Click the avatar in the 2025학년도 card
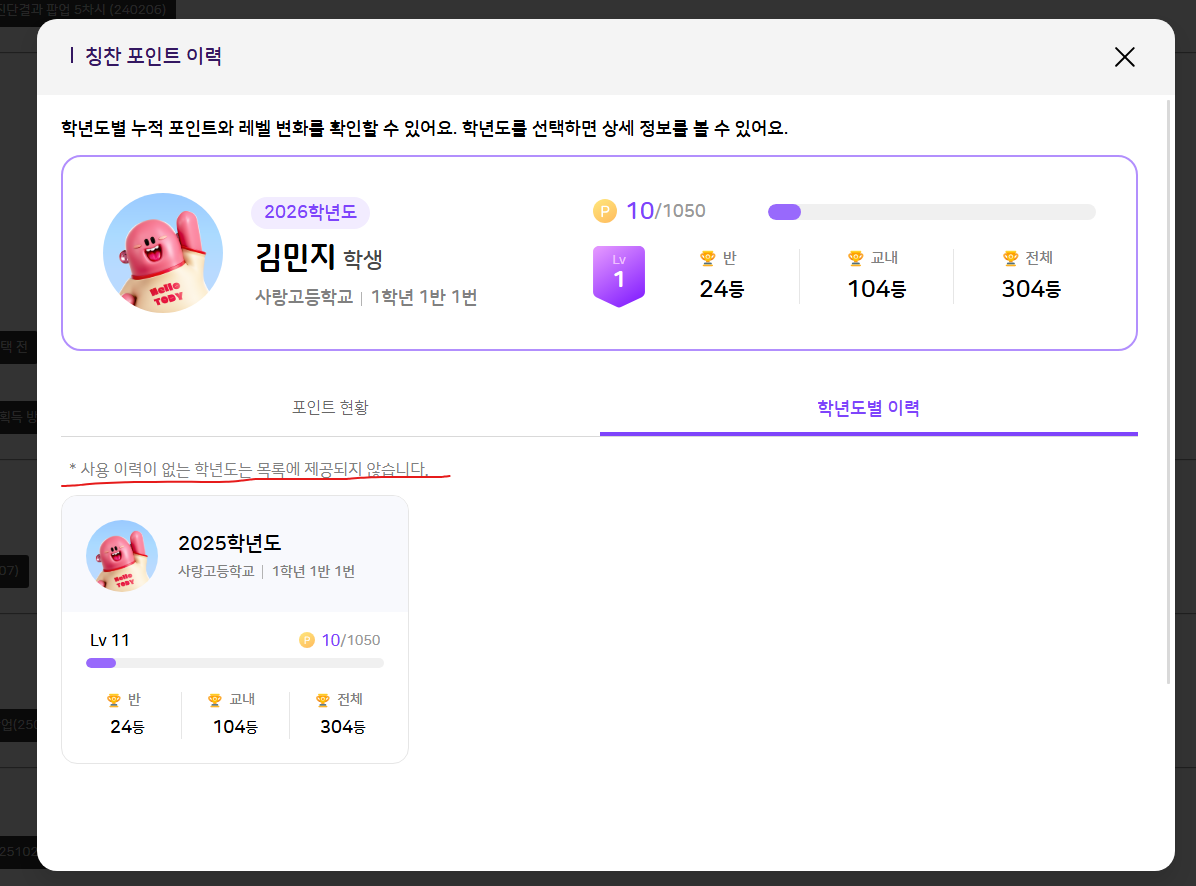 (122, 556)
